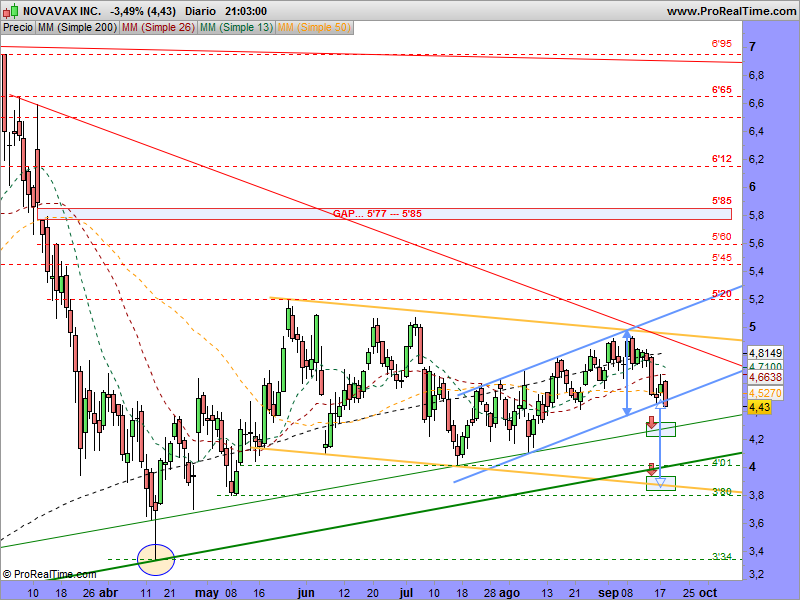Viewport: 800px width, 600px height.
Task: Click the 6,8 value on the price scale
Action: coord(757,76)
